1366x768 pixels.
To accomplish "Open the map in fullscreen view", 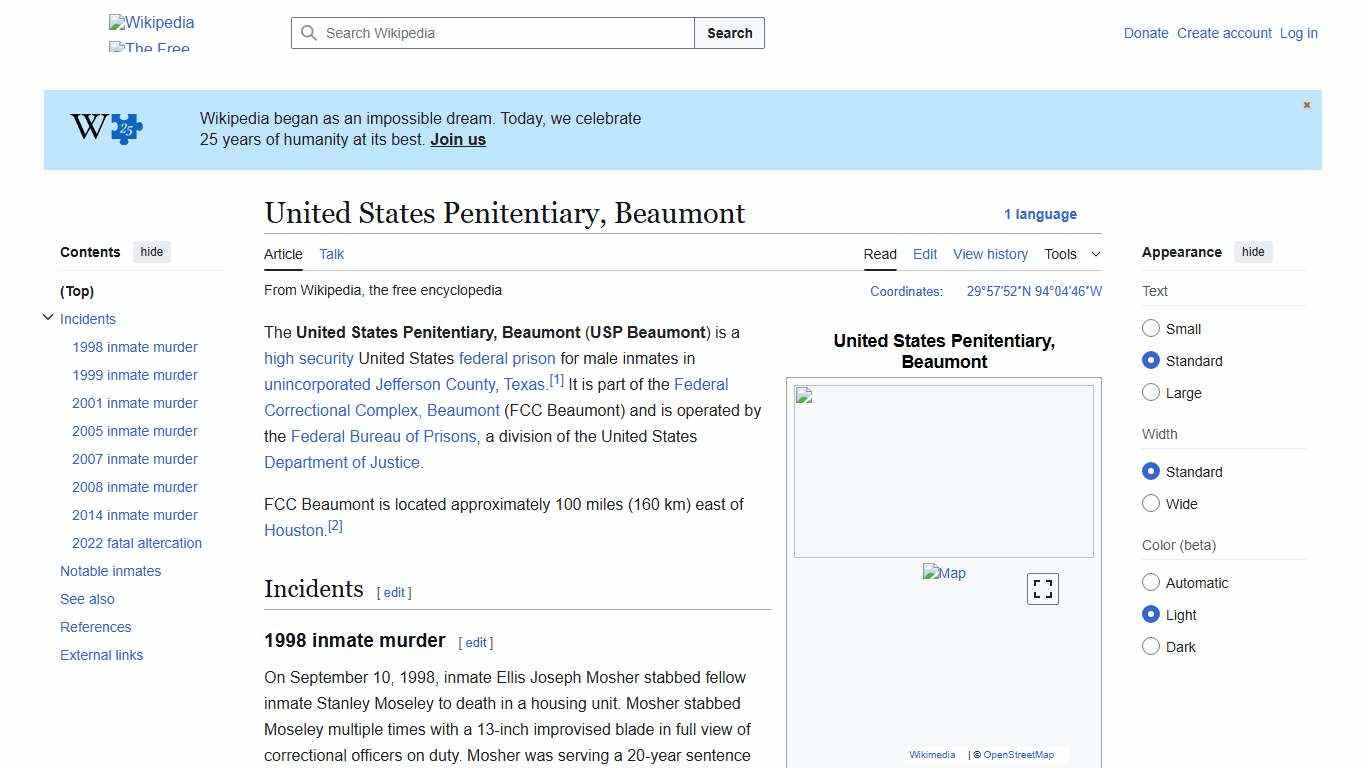I will (1042, 589).
